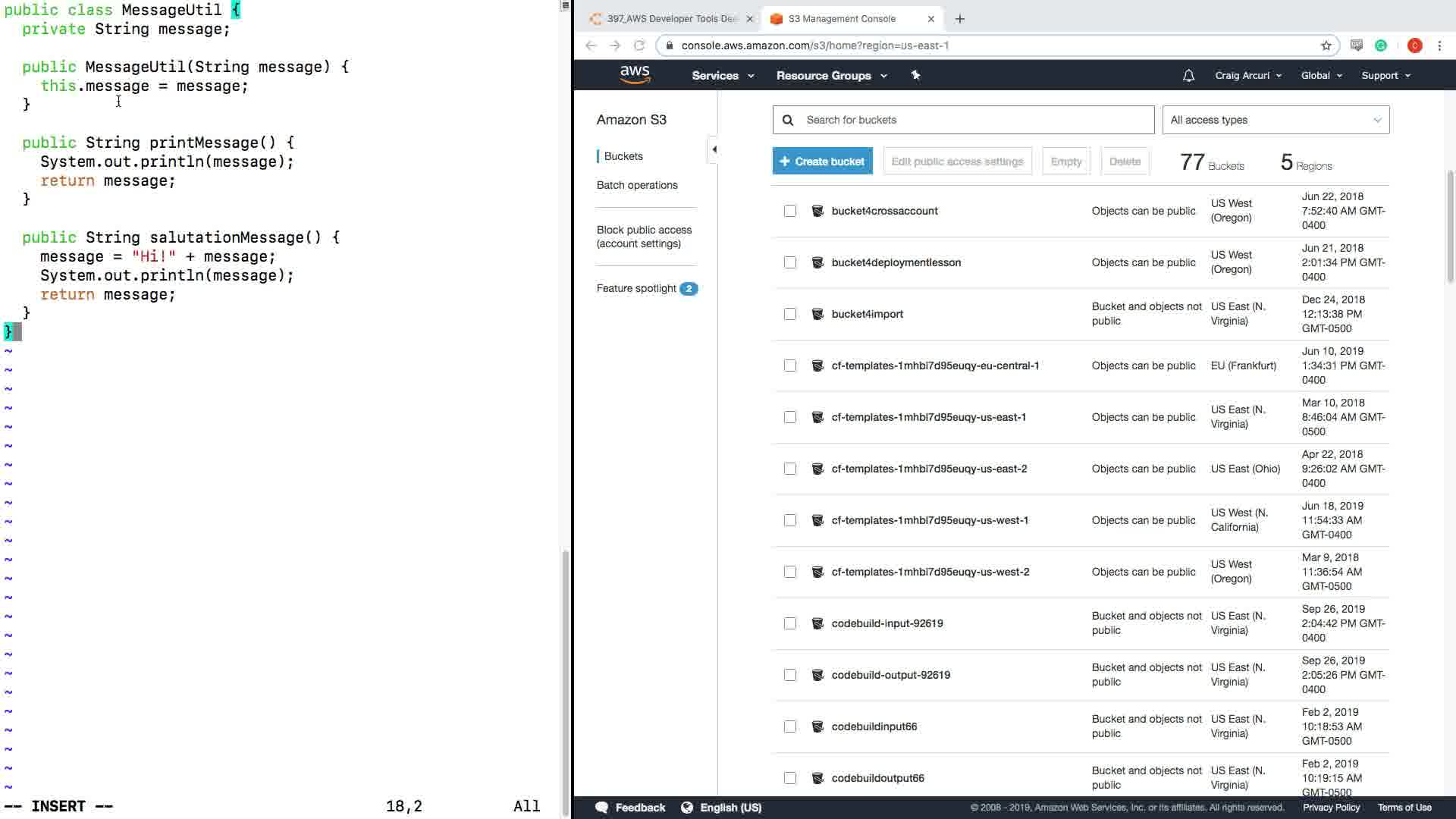Screen dimensions: 1456x819
Task: Expand the Craig Arcuri account menu
Action: coord(1247,76)
